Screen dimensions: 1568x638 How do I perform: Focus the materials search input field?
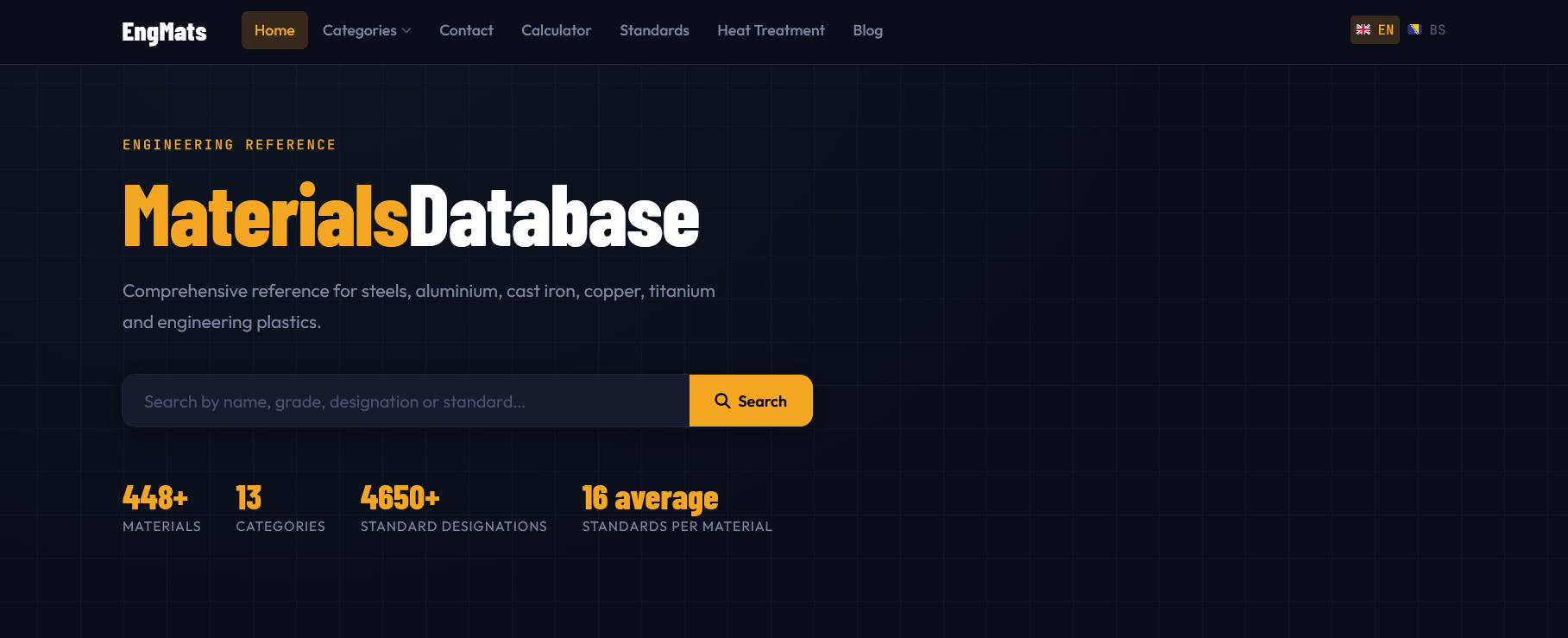(406, 401)
